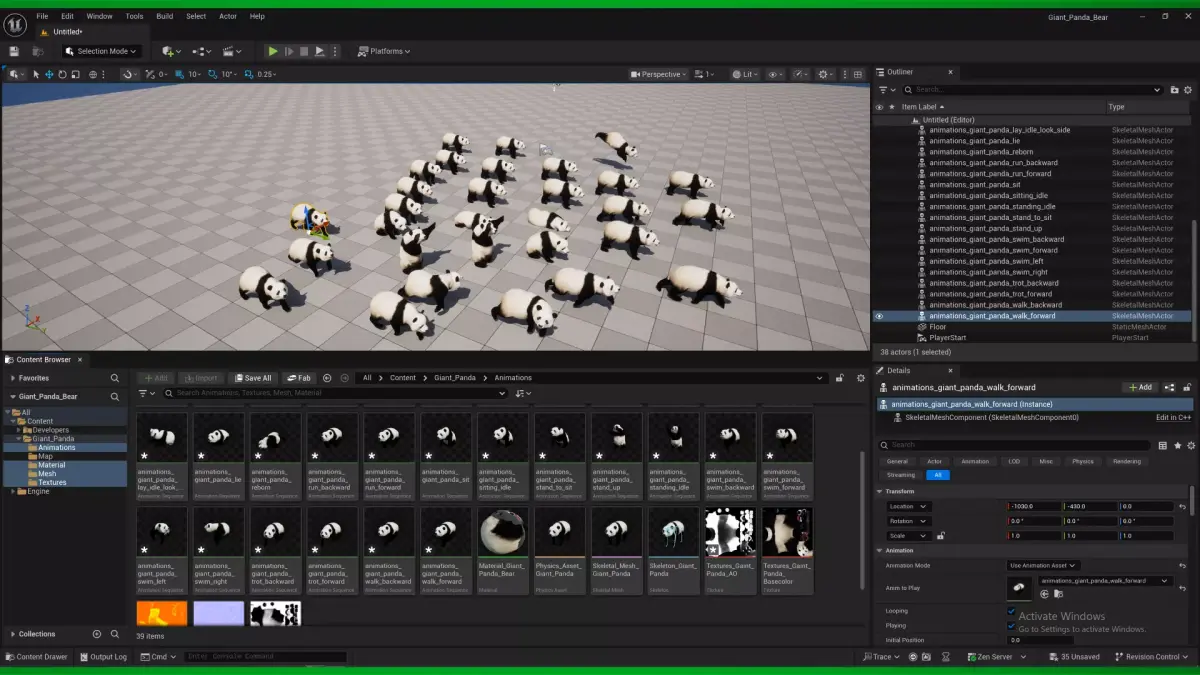Open the Blueprints icon dropdown

202,51
